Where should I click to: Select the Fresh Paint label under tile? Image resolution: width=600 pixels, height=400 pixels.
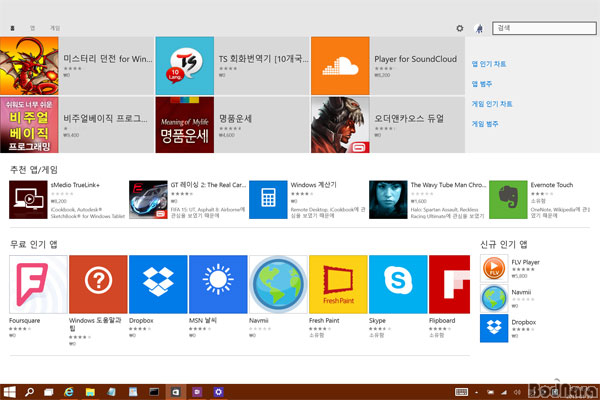coord(324,320)
